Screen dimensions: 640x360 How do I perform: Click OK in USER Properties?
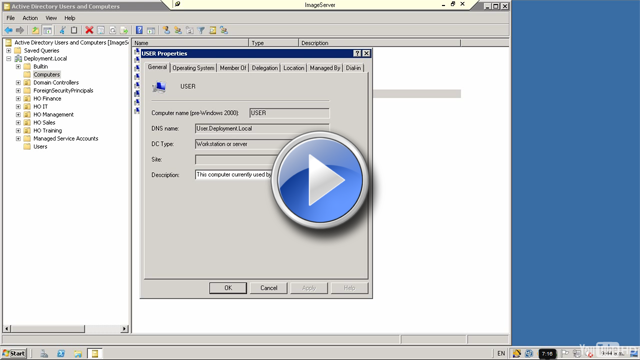click(x=228, y=288)
